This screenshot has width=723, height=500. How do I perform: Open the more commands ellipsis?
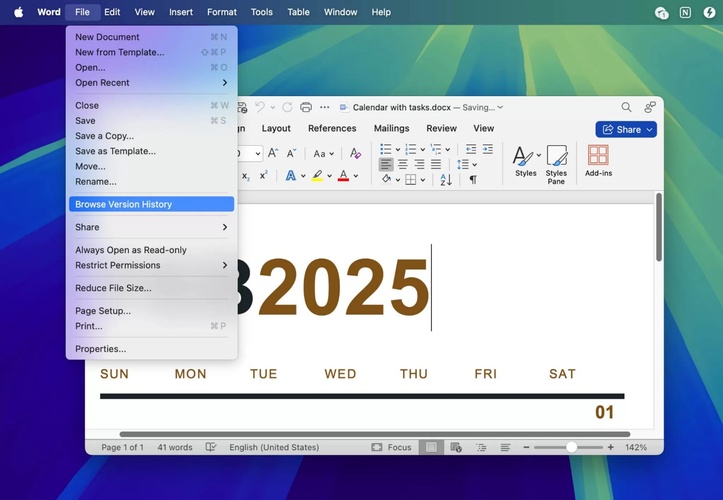tap(325, 107)
